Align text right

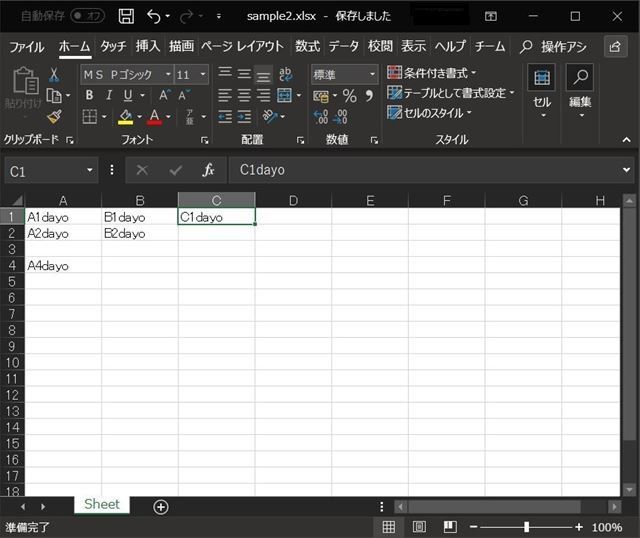[x=263, y=96]
